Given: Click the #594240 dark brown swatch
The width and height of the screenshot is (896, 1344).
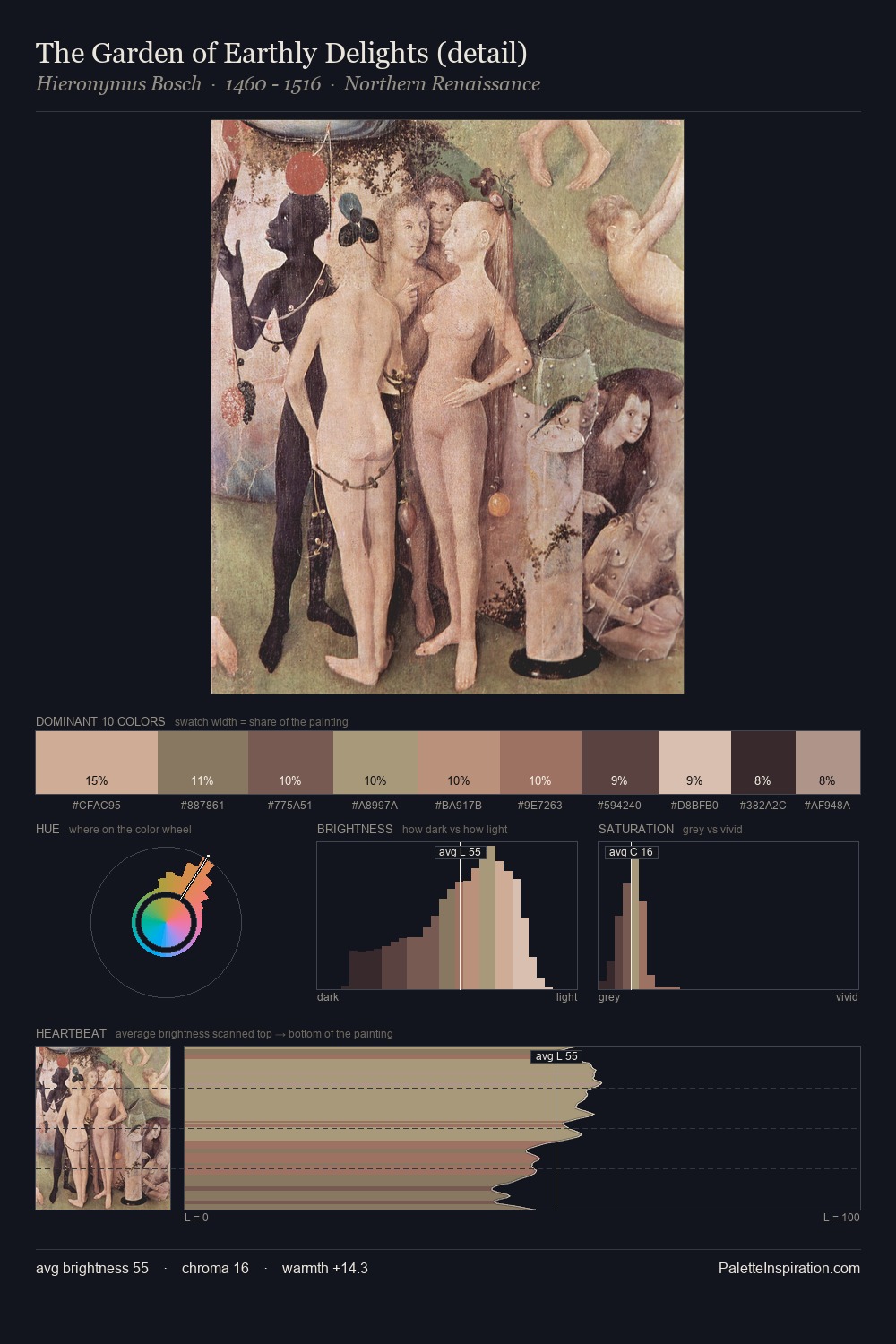Looking at the screenshot, I should [x=620, y=762].
